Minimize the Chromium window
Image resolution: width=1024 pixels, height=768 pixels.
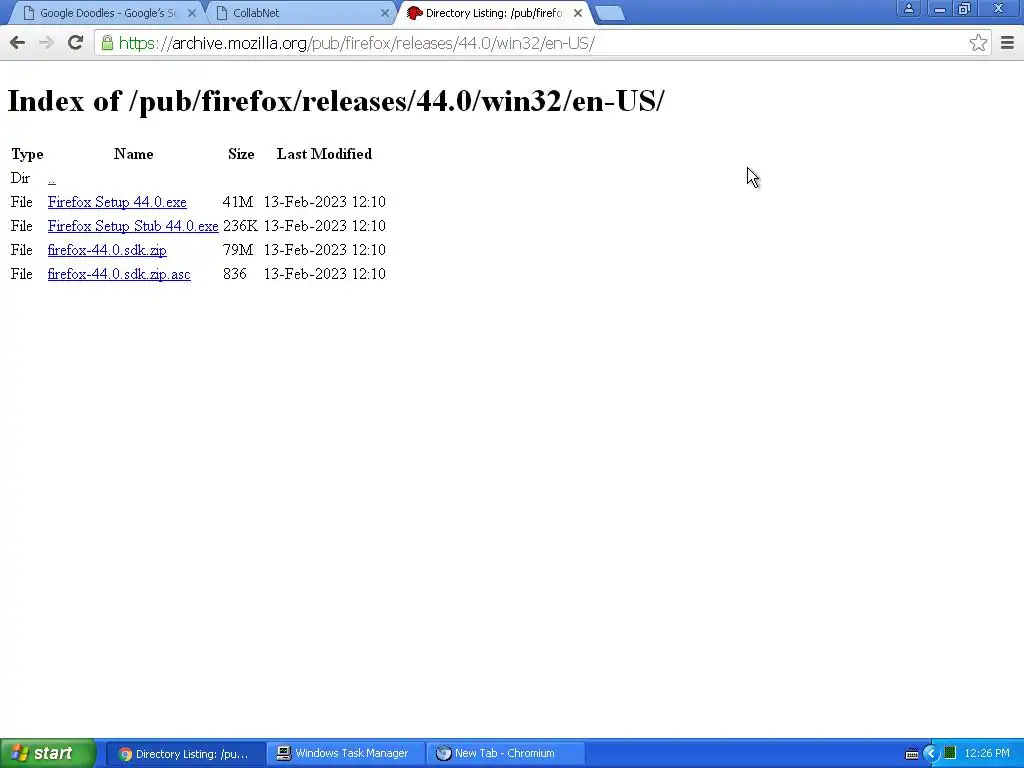939,8
